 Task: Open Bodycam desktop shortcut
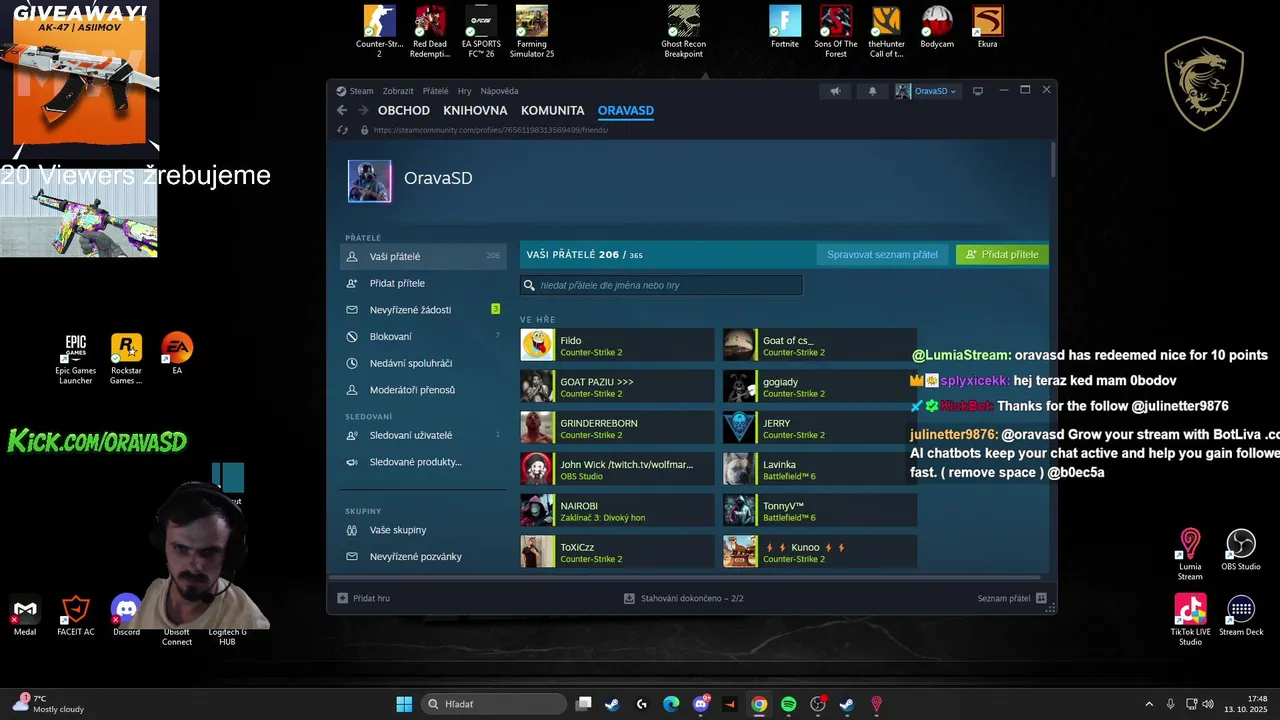pyautogui.click(x=937, y=27)
